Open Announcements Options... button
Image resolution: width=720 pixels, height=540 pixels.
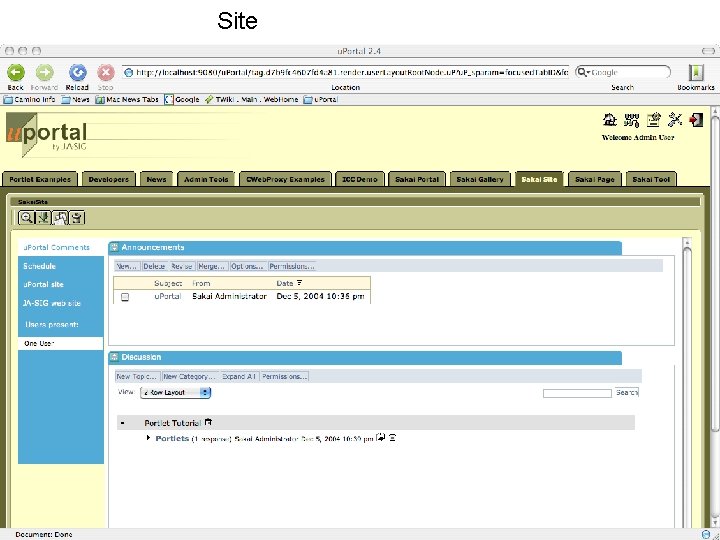[248, 266]
